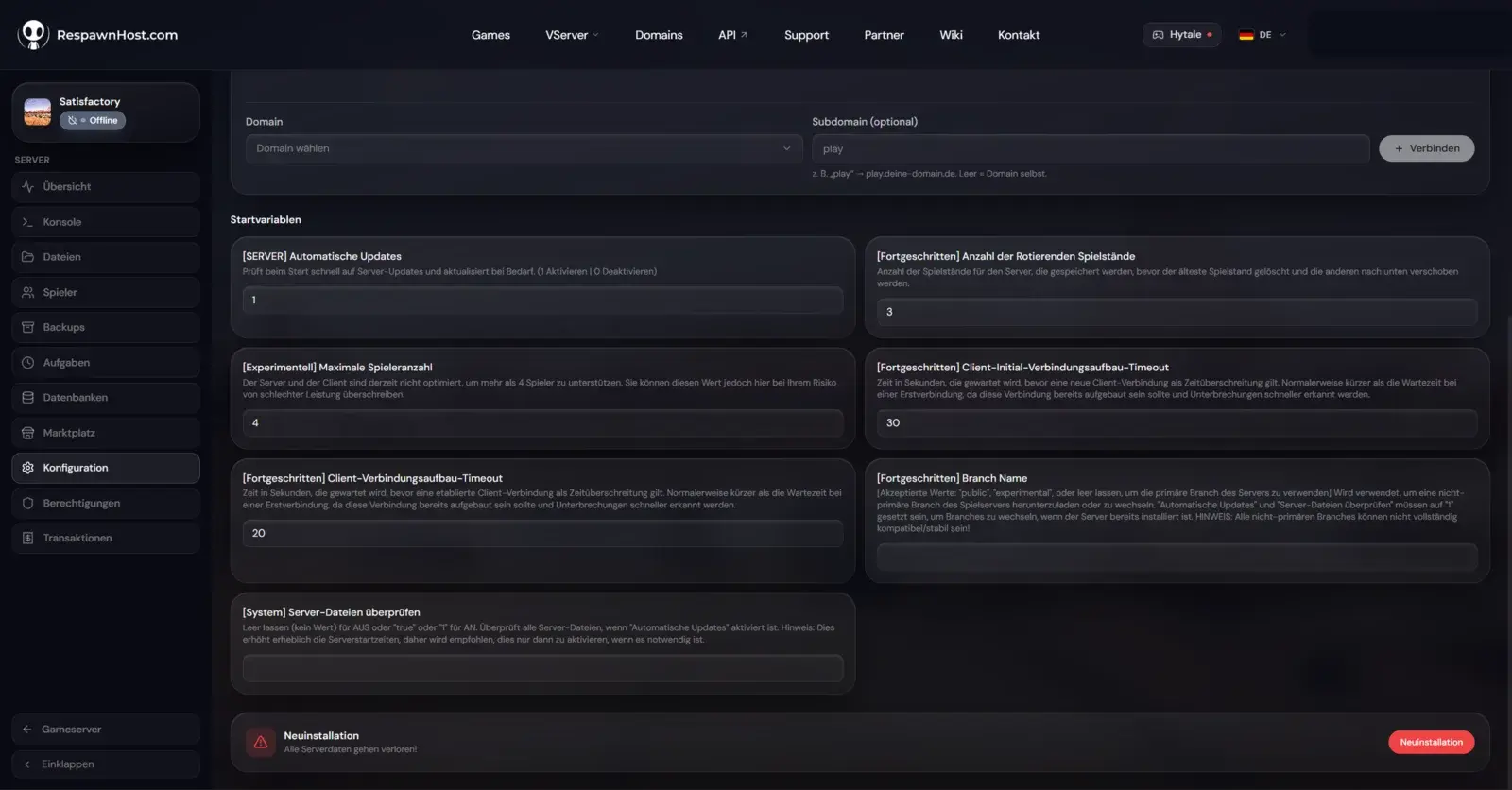Open the Support page
Viewport: 1512px width, 790px height.
pos(806,35)
